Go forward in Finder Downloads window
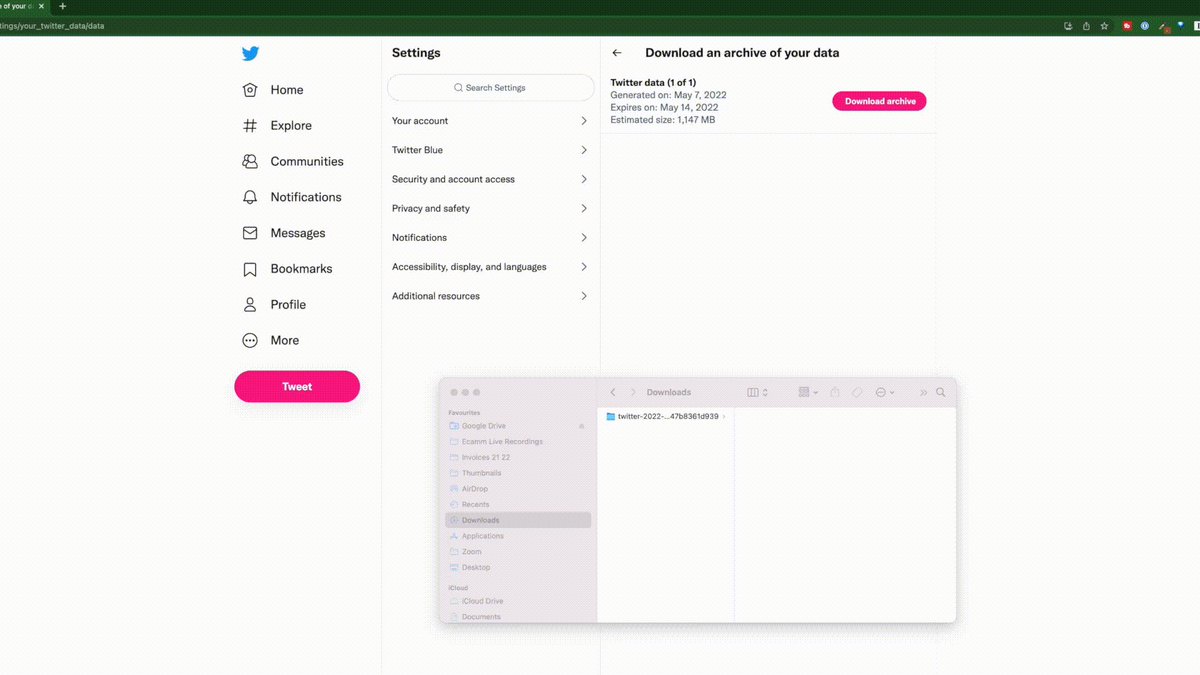Viewport: 1200px width, 675px height. point(633,393)
